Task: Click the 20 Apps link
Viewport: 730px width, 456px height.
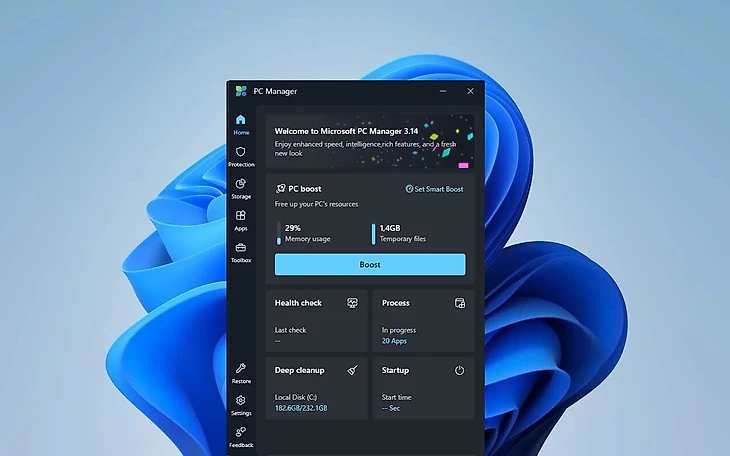Action: [x=395, y=341]
